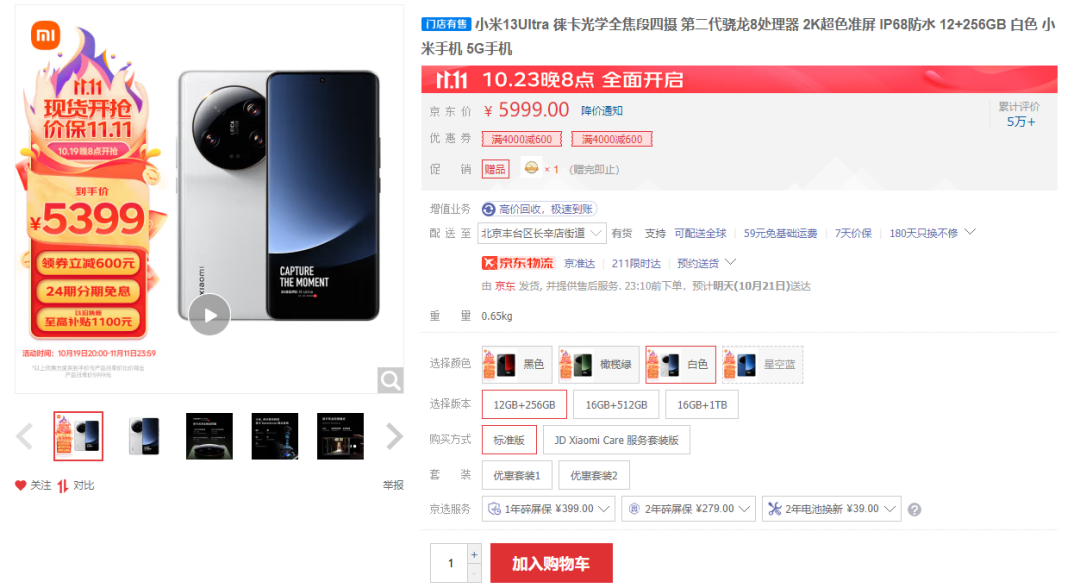The width and height of the screenshot is (1080, 588).
Task: Increase quantity with the plus stepper
Action: coord(474,554)
